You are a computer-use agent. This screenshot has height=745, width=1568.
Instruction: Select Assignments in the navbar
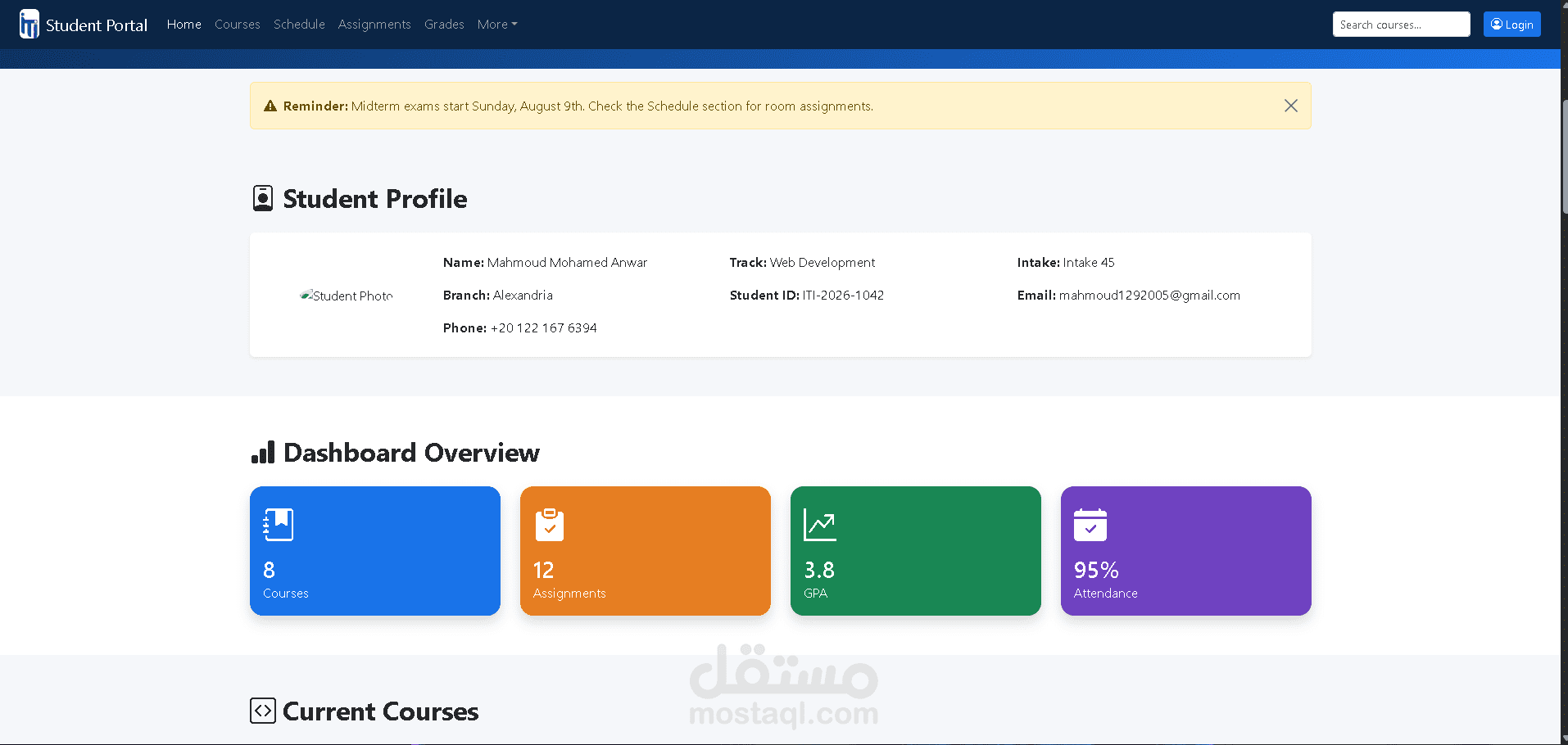point(374,25)
